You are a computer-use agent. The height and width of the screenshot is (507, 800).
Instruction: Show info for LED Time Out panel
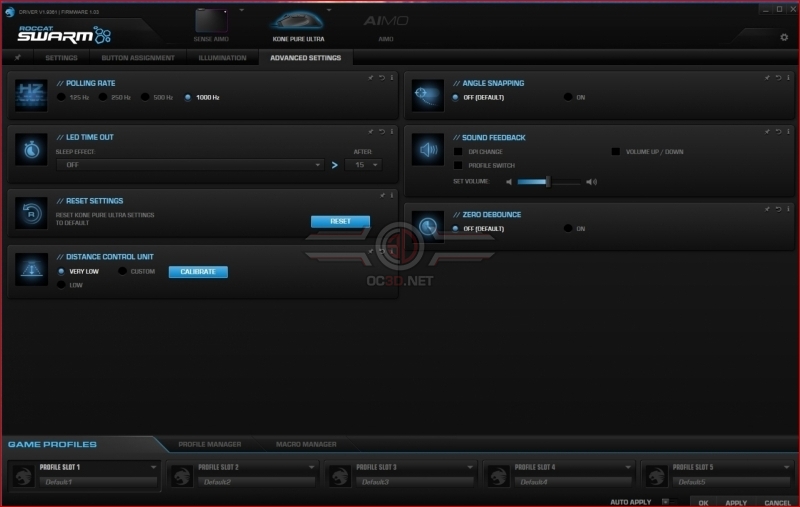coord(392,132)
